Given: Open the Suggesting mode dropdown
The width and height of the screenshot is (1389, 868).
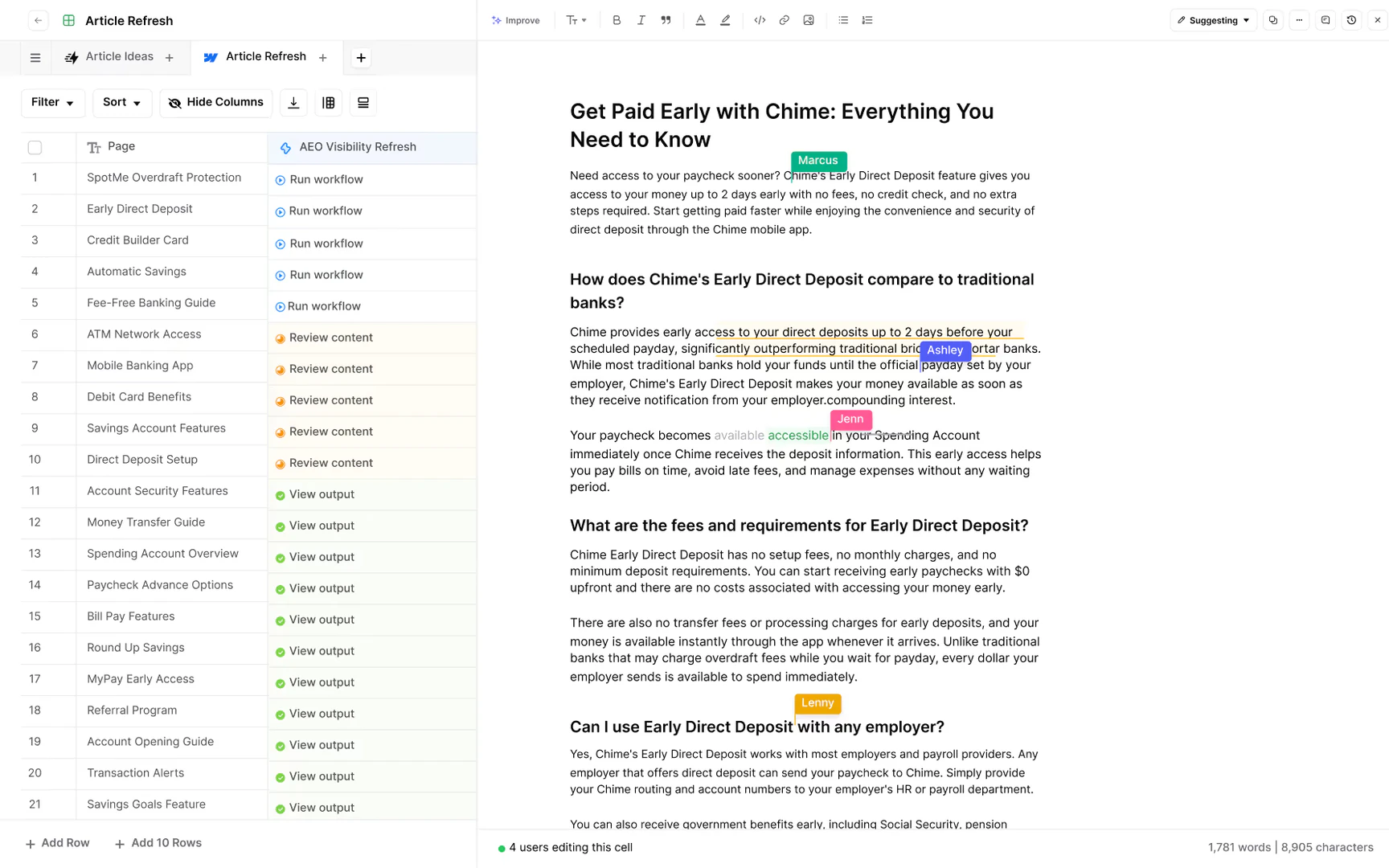Looking at the screenshot, I should pyautogui.click(x=1213, y=20).
